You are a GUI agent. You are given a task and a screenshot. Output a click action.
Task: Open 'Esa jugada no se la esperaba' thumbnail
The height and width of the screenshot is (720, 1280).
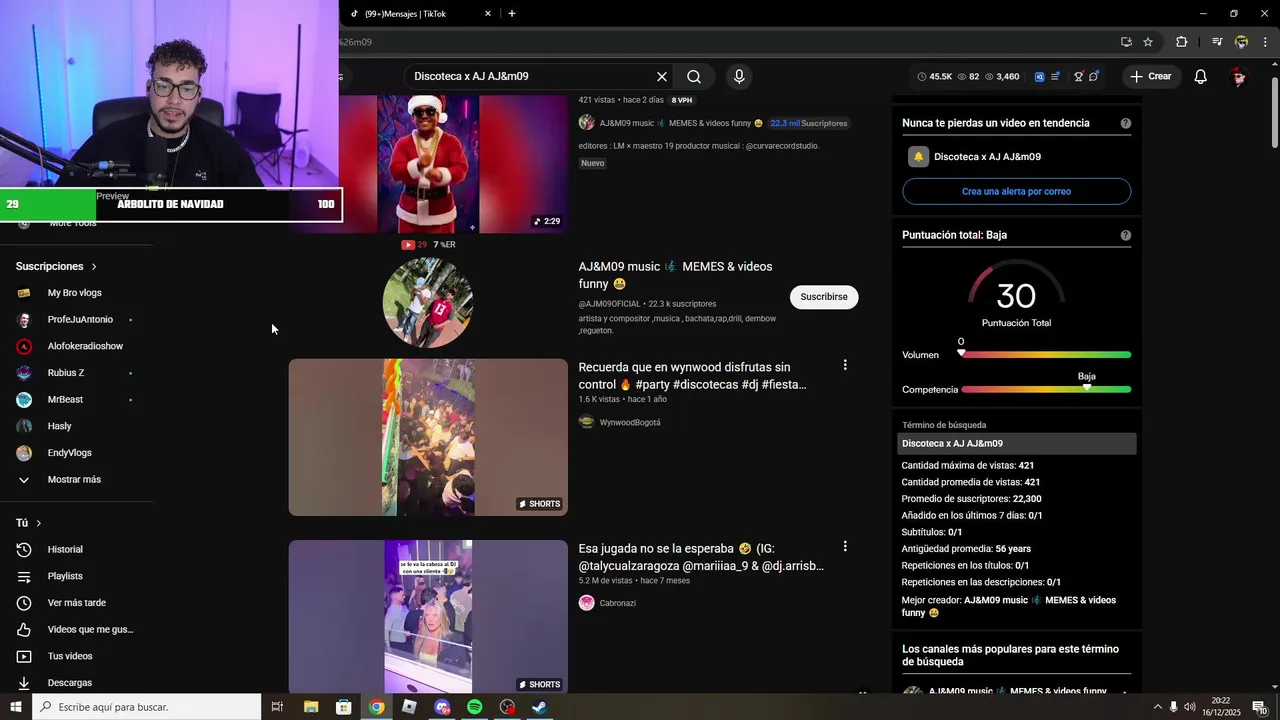[x=428, y=617]
